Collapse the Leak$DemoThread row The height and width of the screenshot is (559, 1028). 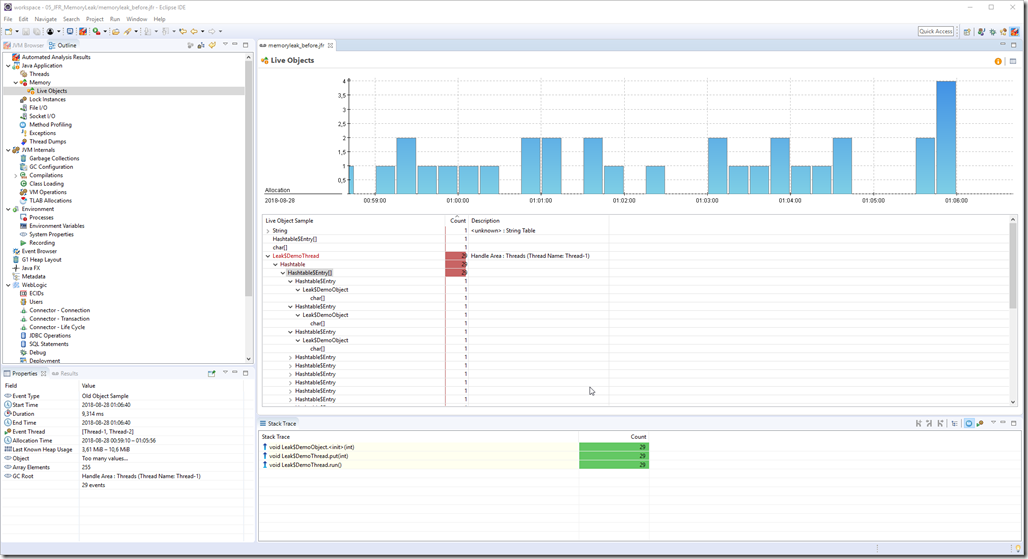point(267,256)
